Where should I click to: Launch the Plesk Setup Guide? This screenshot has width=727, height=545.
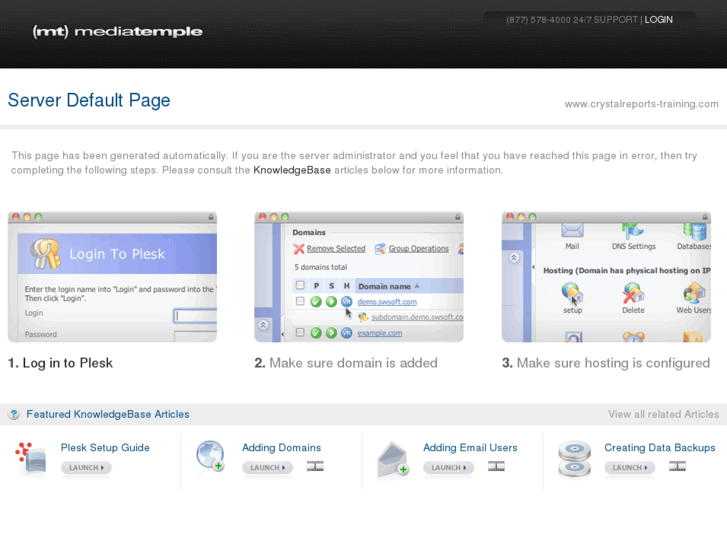coord(86,468)
